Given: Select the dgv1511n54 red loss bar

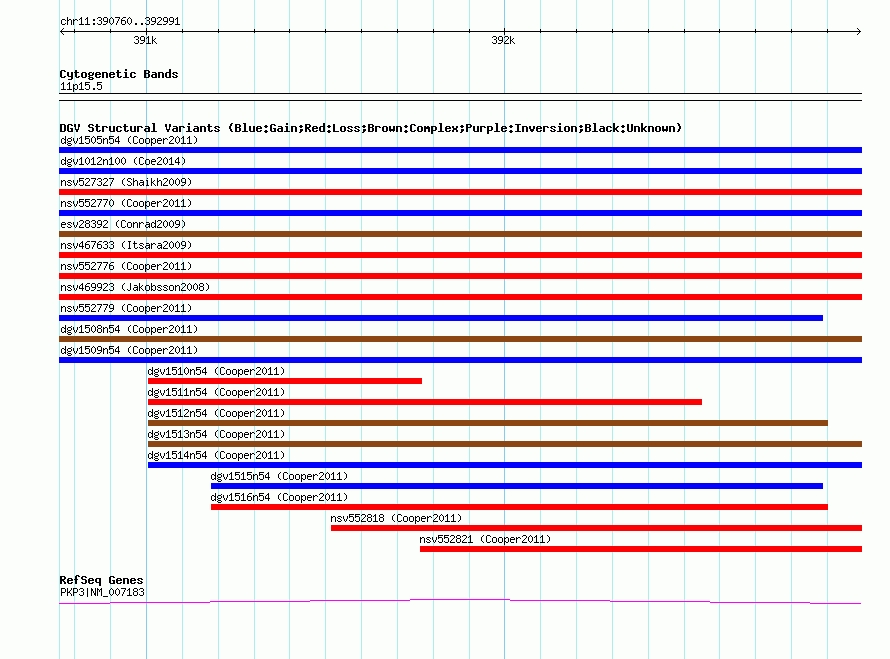Looking at the screenshot, I should click(425, 402).
